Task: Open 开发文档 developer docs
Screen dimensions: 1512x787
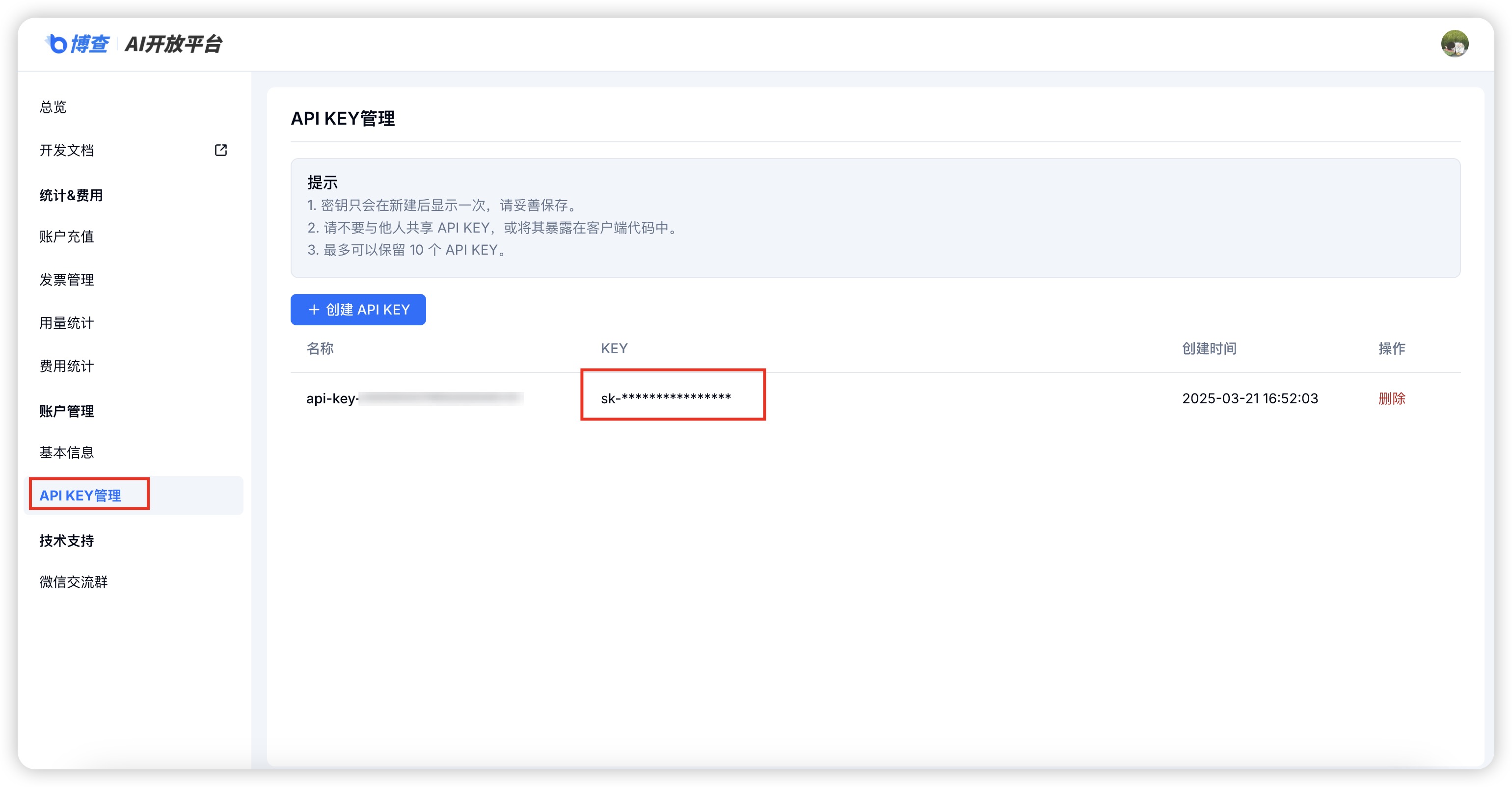Action: pyautogui.click(x=67, y=150)
